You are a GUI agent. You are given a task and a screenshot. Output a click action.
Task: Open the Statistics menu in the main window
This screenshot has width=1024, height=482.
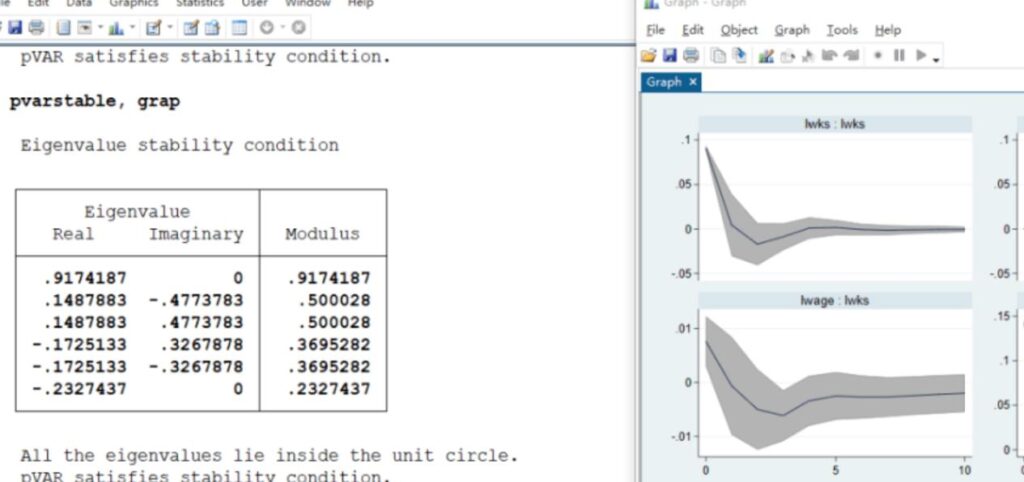[x=200, y=4]
